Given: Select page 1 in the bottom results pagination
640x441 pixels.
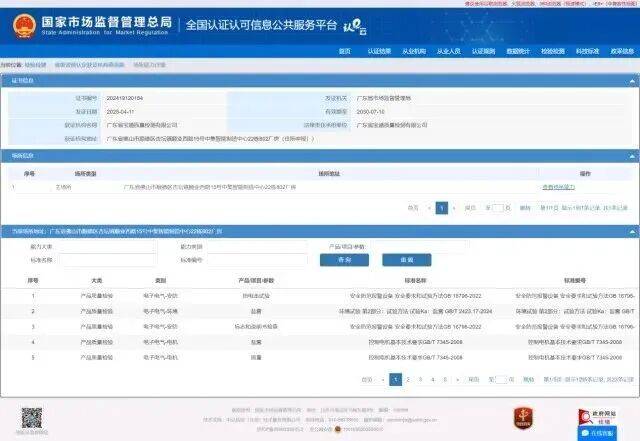Looking at the screenshot, I should [x=396, y=380].
